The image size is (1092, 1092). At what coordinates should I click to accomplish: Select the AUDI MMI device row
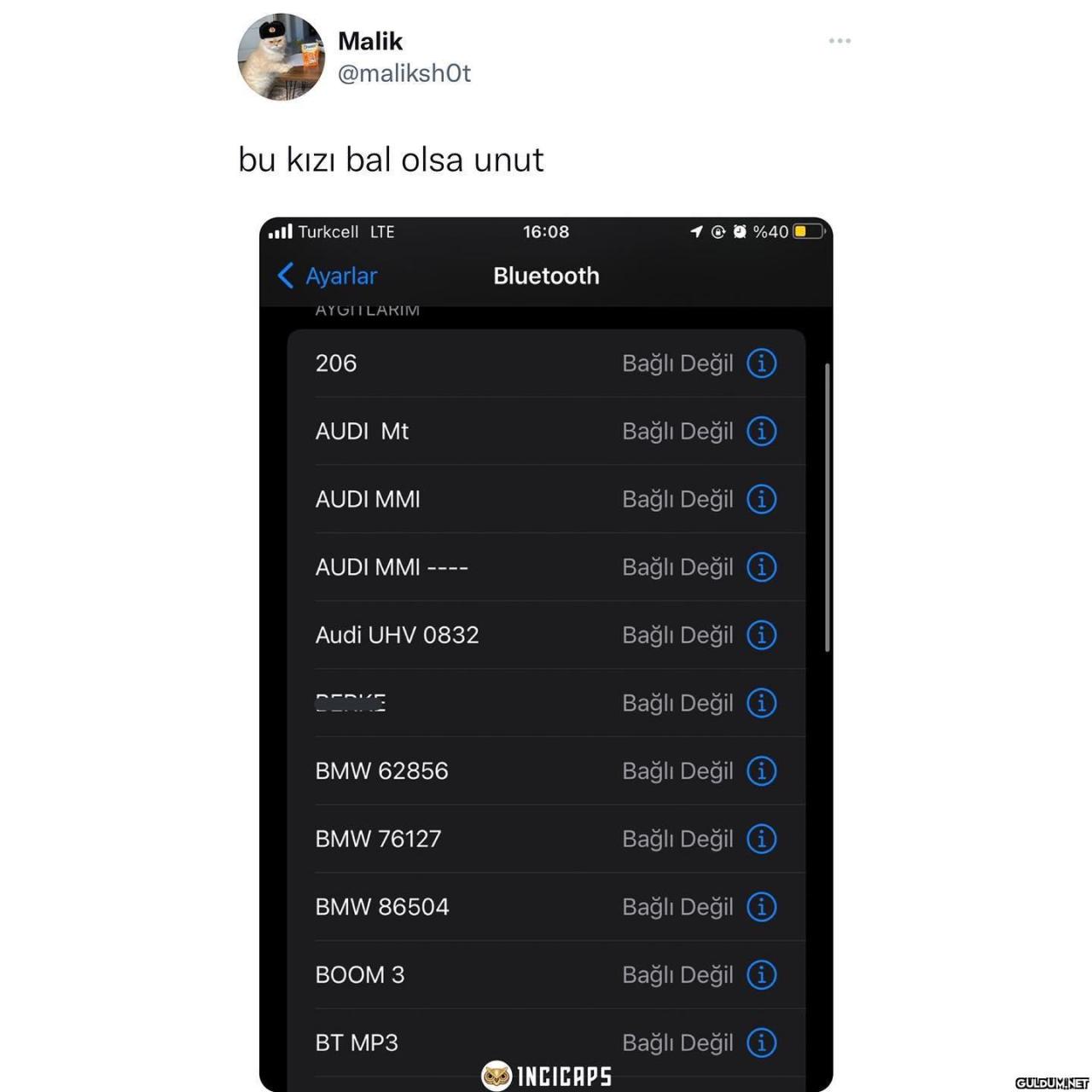(x=546, y=499)
